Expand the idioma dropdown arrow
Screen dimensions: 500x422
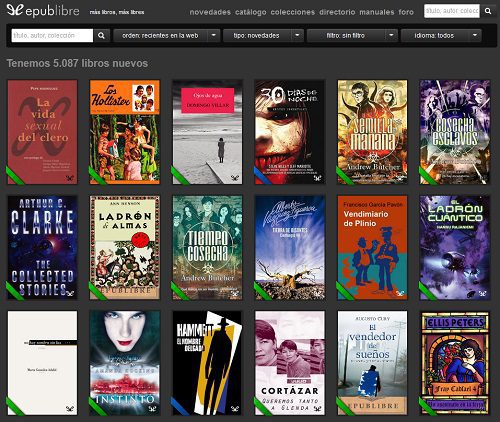[475, 35]
